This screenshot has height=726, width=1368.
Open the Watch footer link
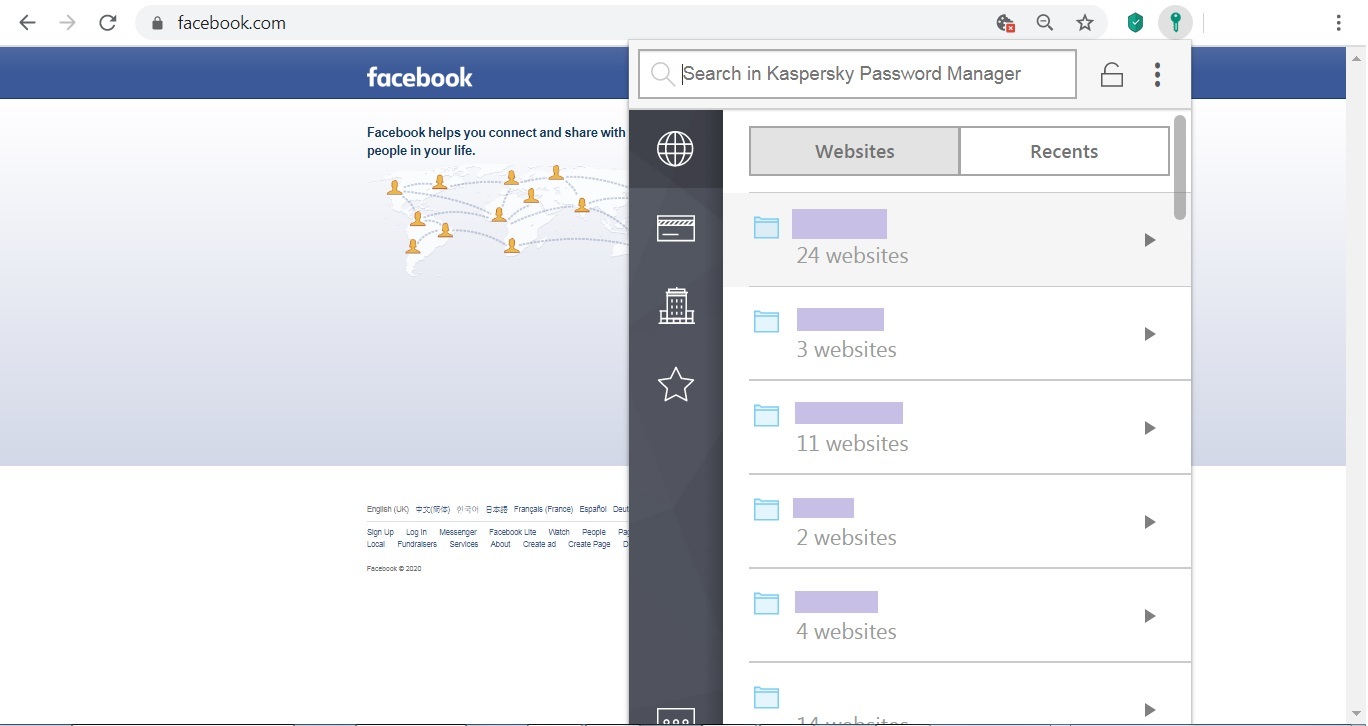pos(559,532)
